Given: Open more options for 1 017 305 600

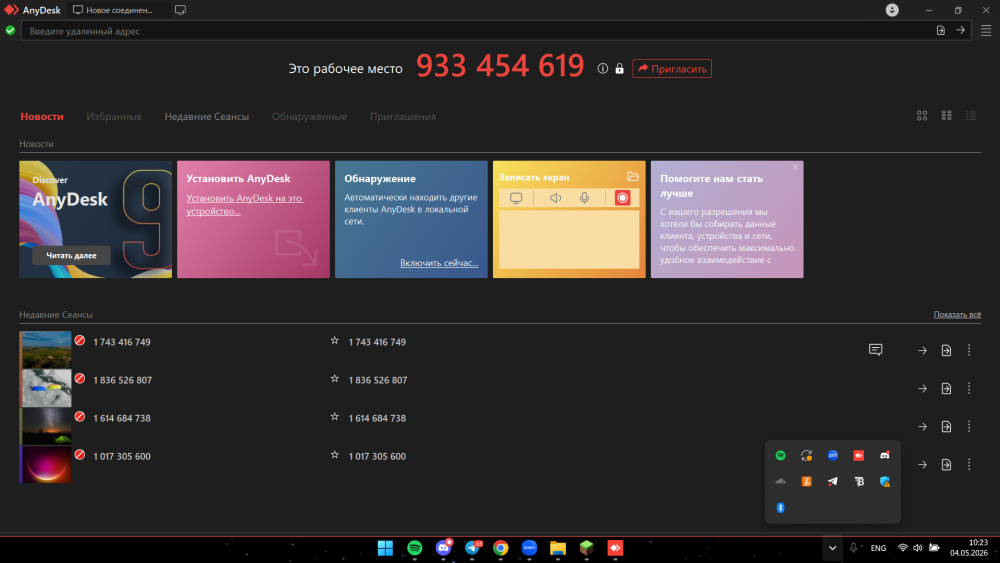Looking at the screenshot, I should [969, 465].
